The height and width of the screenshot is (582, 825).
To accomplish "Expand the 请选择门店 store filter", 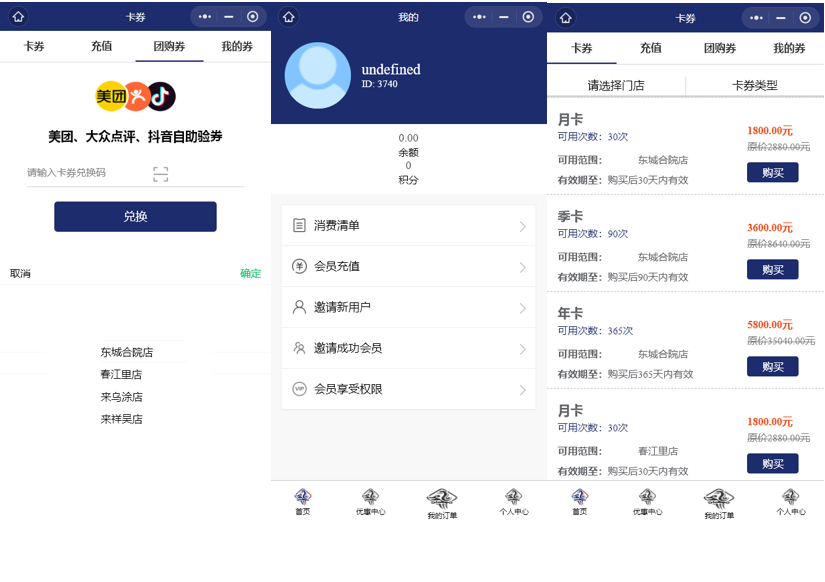I will pyautogui.click(x=616, y=85).
